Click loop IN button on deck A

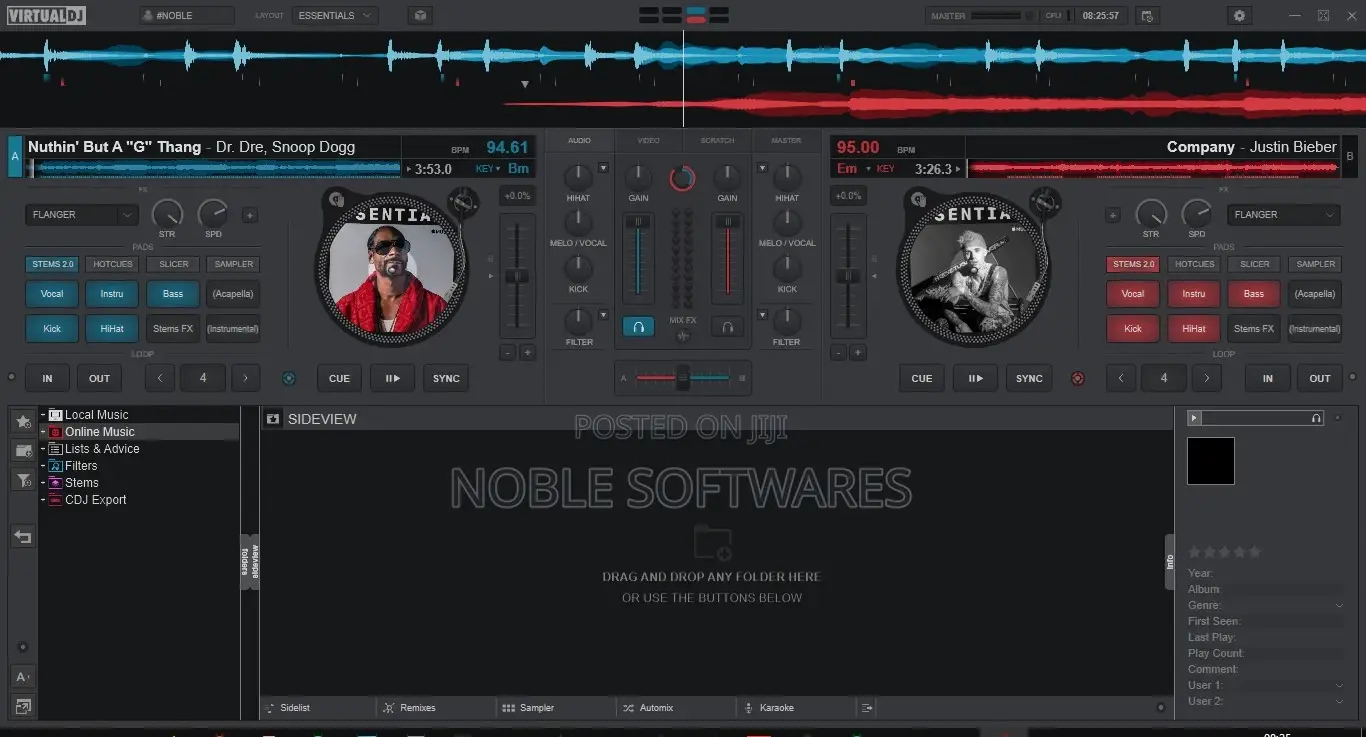click(47, 378)
